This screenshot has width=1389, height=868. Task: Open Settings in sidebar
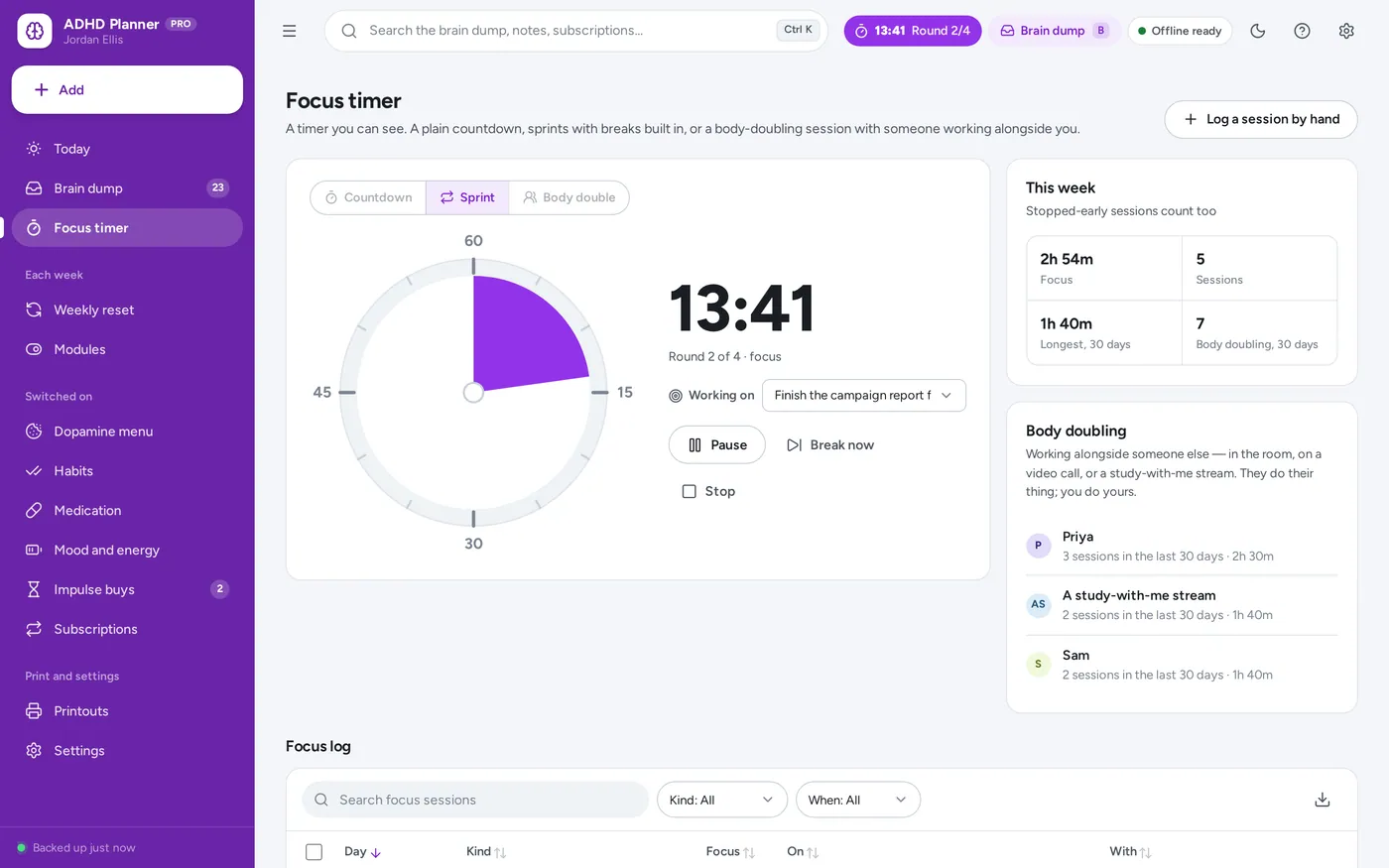pyautogui.click(x=127, y=751)
